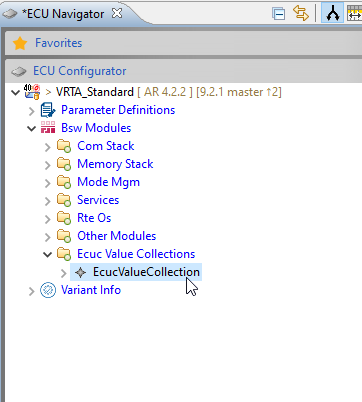Select Memory Stack
This screenshot has width=362, height=402.
pyautogui.click(x=115, y=164)
